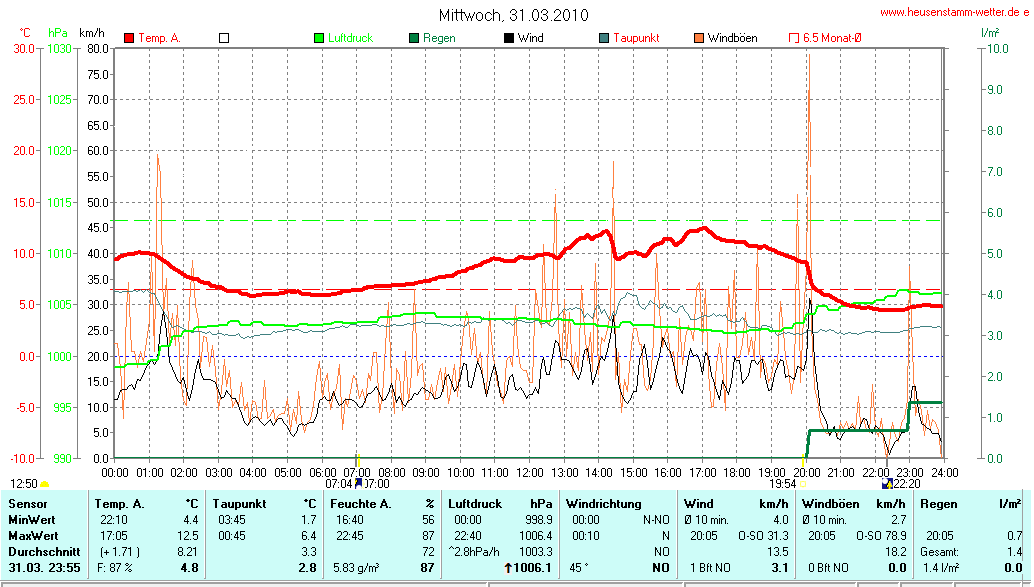Click the moon icon next to 22:20
The image size is (1034, 587).
[887, 484]
